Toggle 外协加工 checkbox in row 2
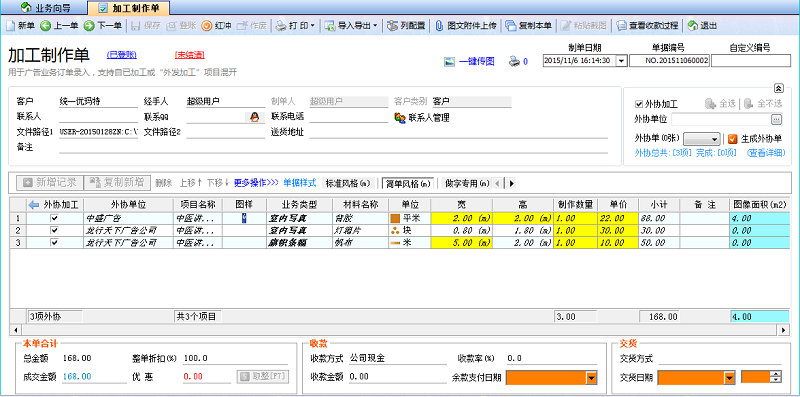The width and height of the screenshot is (800, 397). [55, 230]
